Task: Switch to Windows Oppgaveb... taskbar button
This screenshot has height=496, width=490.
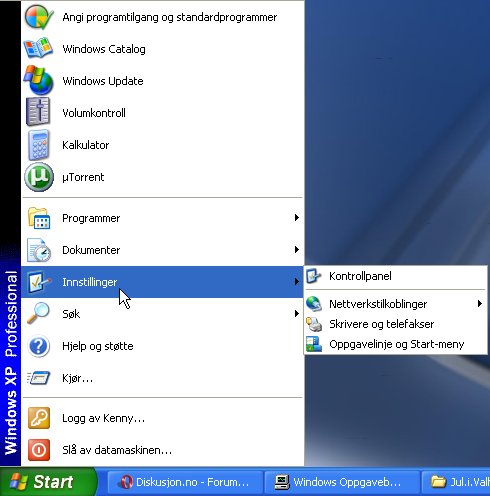Action: click(342, 482)
